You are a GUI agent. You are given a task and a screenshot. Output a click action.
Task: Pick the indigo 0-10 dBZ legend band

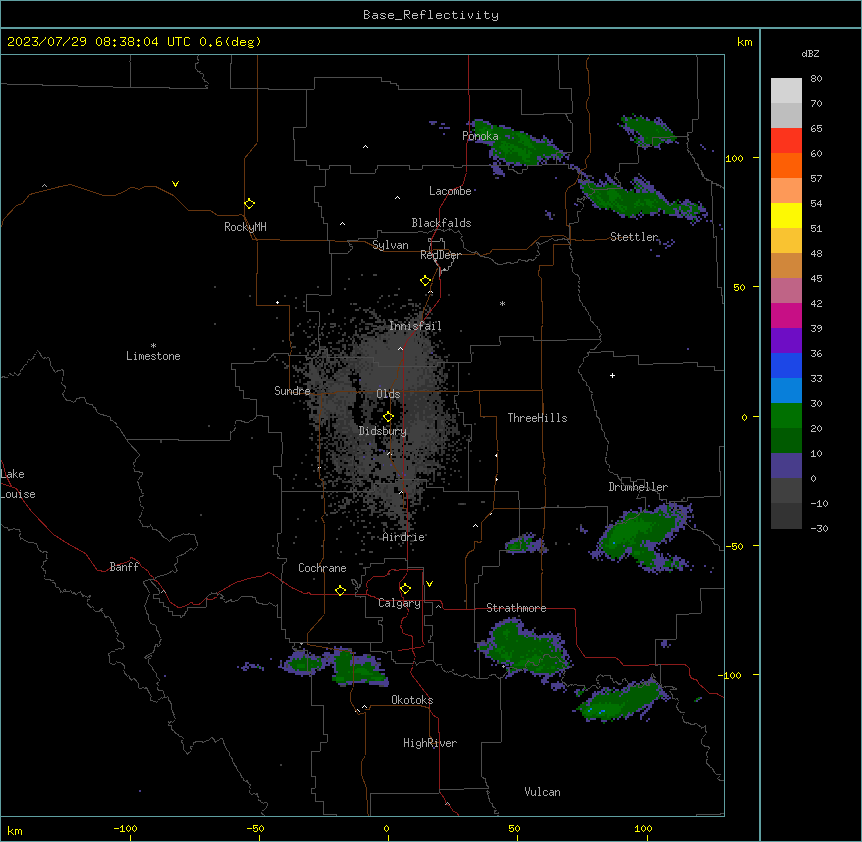(x=786, y=466)
